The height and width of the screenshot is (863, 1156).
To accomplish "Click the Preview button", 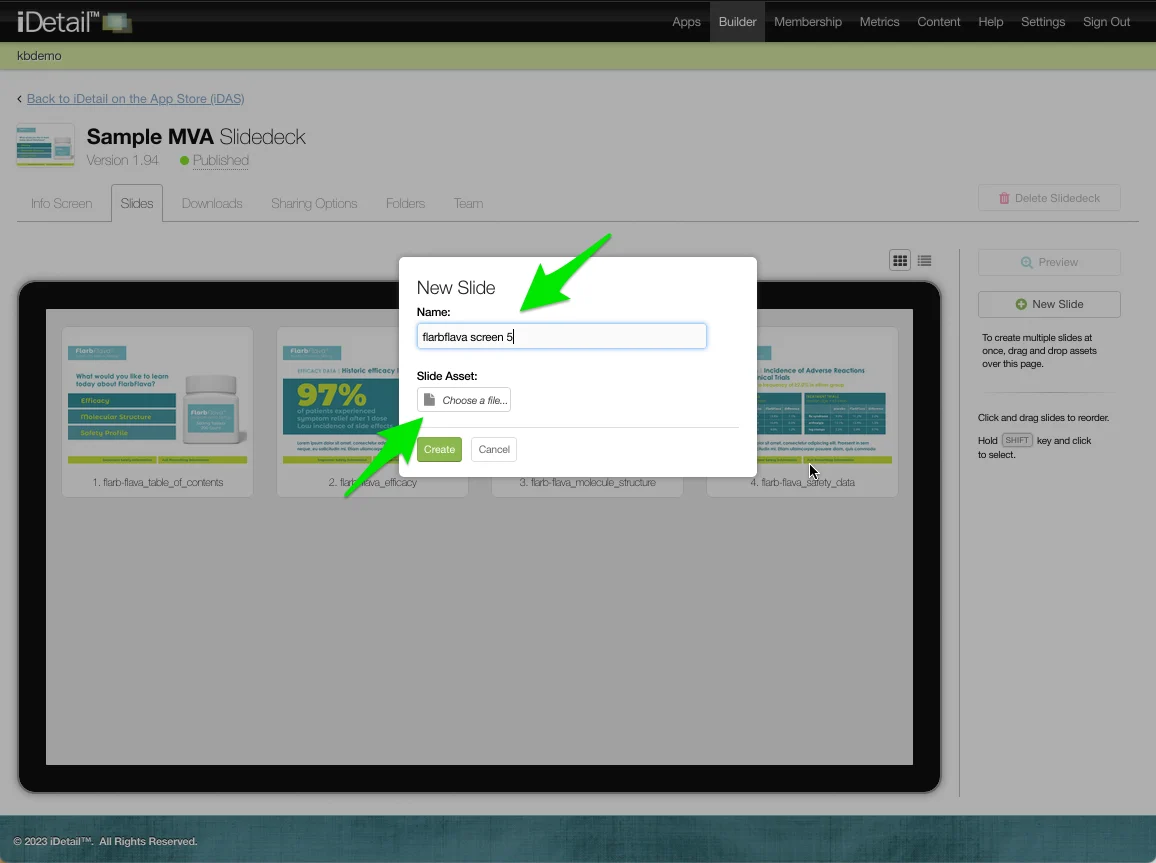I will pyautogui.click(x=1049, y=262).
